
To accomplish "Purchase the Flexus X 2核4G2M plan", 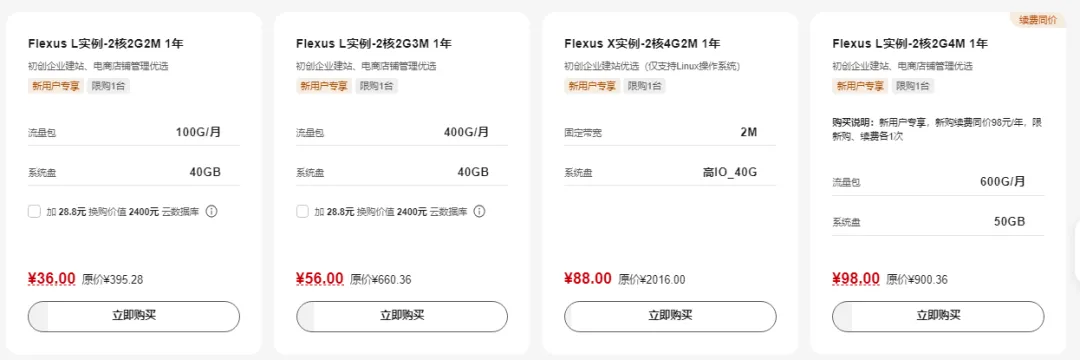I will tap(670, 316).
